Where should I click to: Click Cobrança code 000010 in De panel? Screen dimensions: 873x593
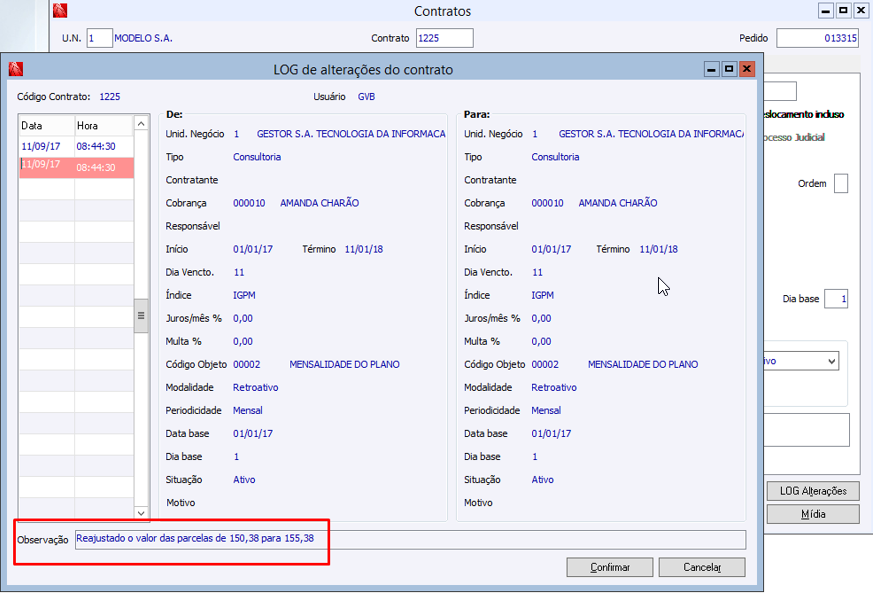point(249,203)
